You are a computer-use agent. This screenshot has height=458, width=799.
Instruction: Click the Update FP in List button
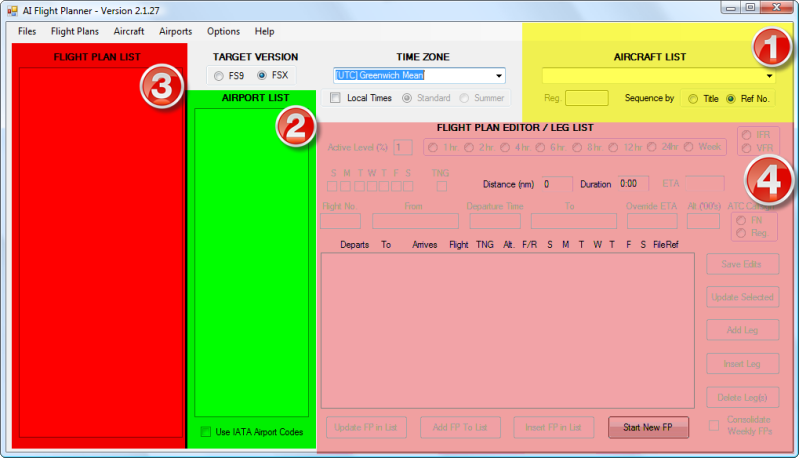[x=366, y=427]
